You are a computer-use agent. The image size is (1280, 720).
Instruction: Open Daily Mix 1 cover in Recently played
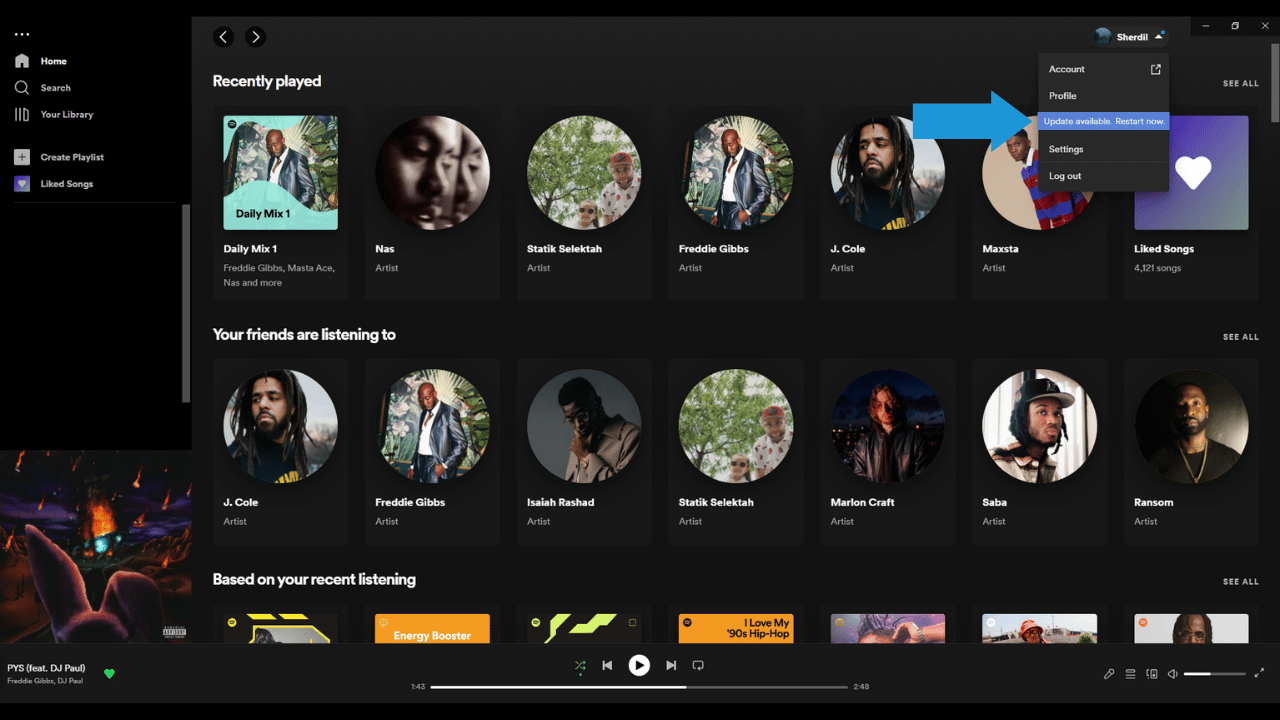point(281,173)
